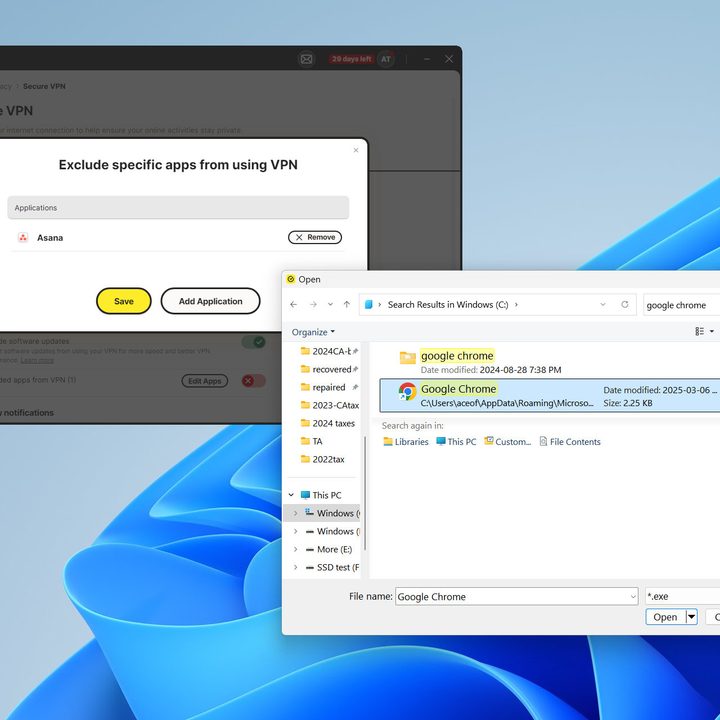
Task: Search again in Libraries
Action: 406,442
